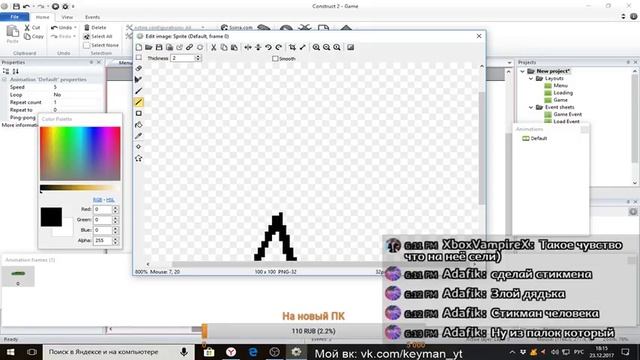Viewport: 640px width, 360px height.
Task: Open the File ribbon menu
Action: (x=15, y=17)
